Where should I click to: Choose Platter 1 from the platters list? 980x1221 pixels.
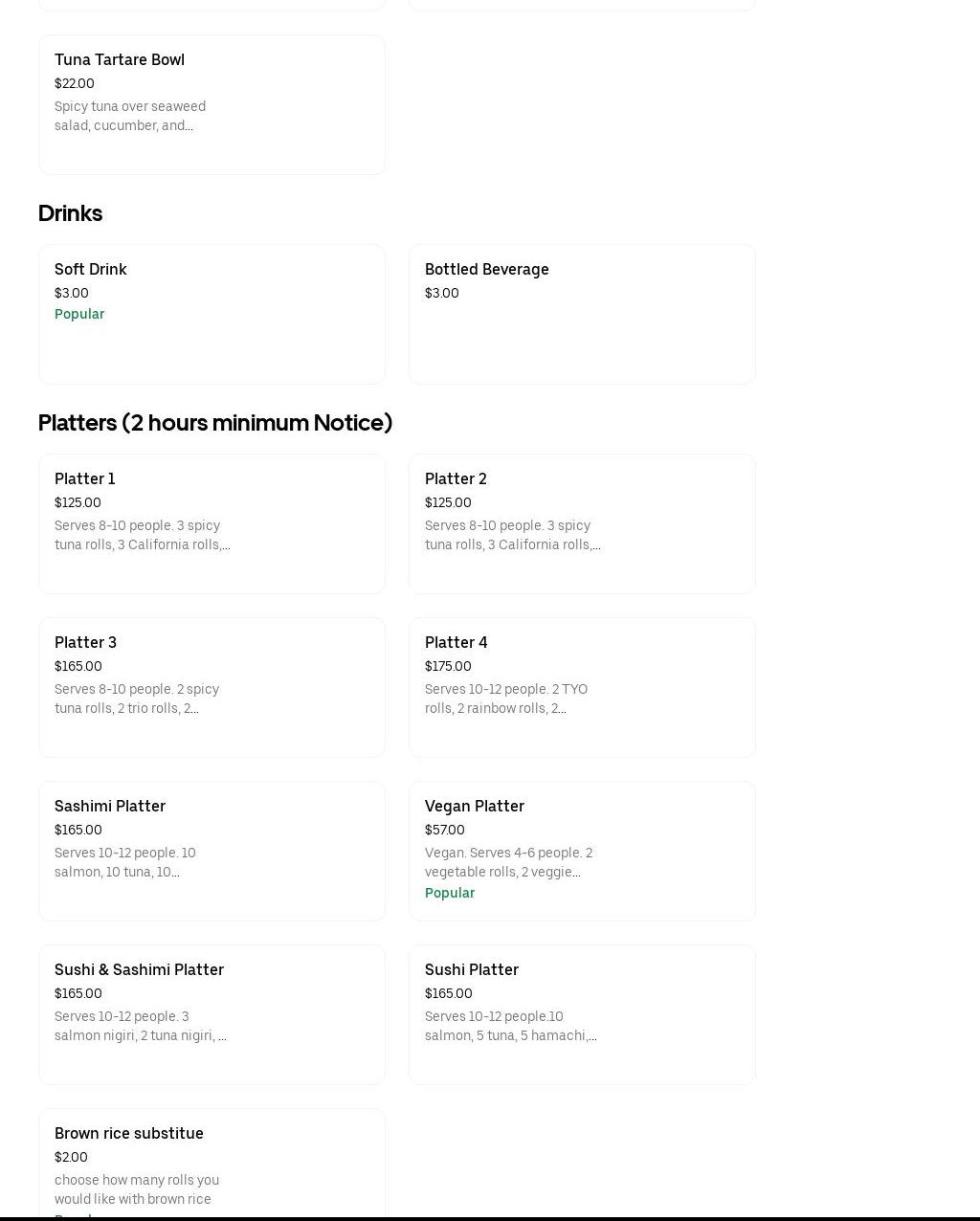(x=212, y=523)
